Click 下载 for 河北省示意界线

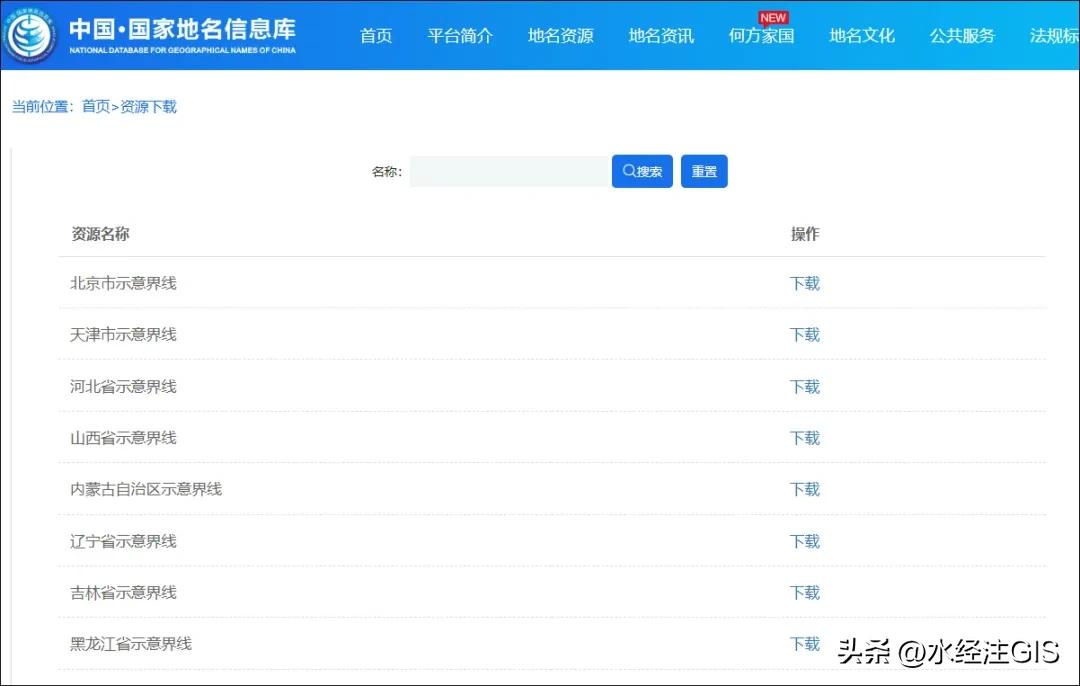[805, 387]
